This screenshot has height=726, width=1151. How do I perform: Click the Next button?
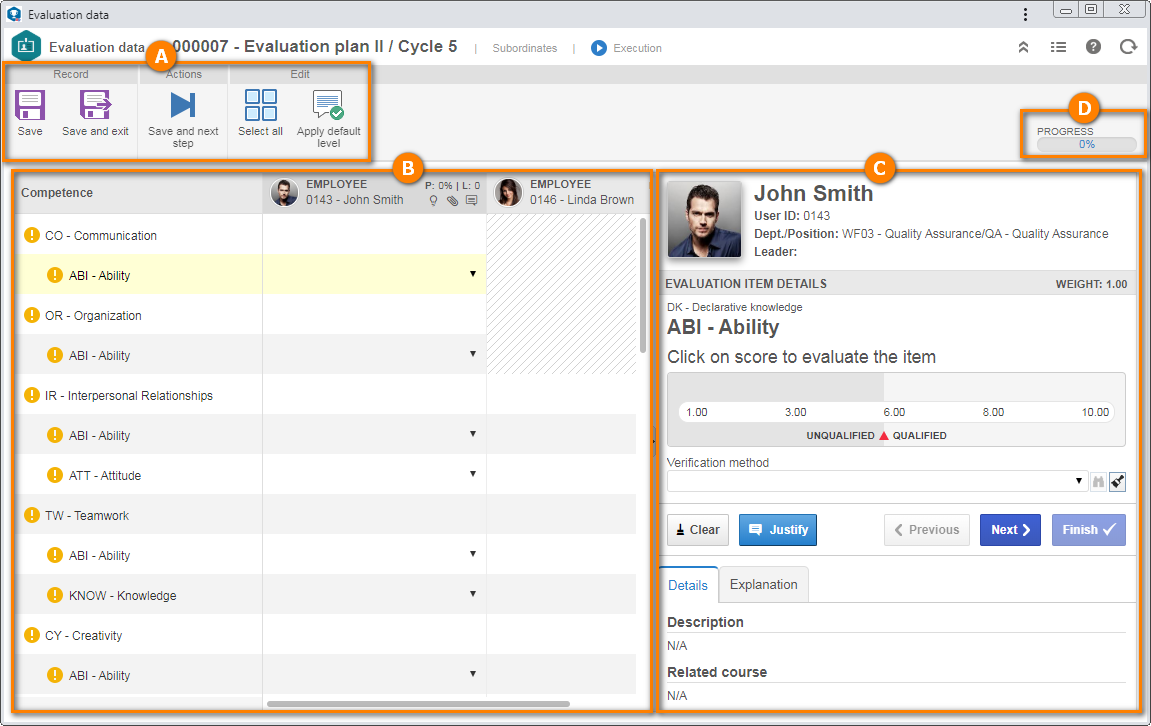(1010, 530)
